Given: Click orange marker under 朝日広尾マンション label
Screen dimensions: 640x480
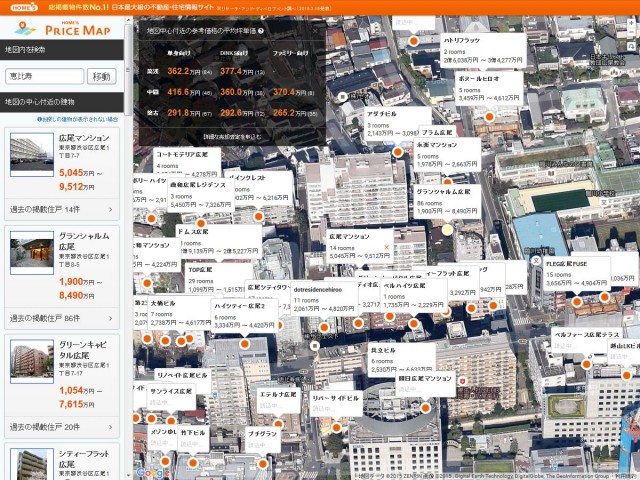Looking at the screenshot, I should [x=425, y=408].
